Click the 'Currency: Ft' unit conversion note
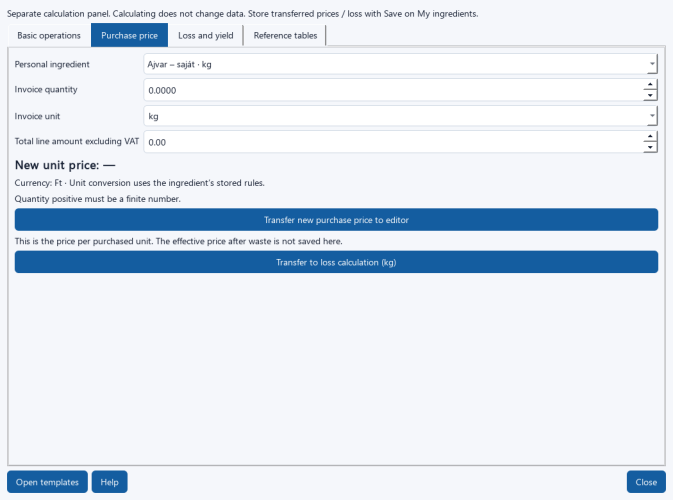The height and width of the screenshot is (500, 673). coord(139,183)
